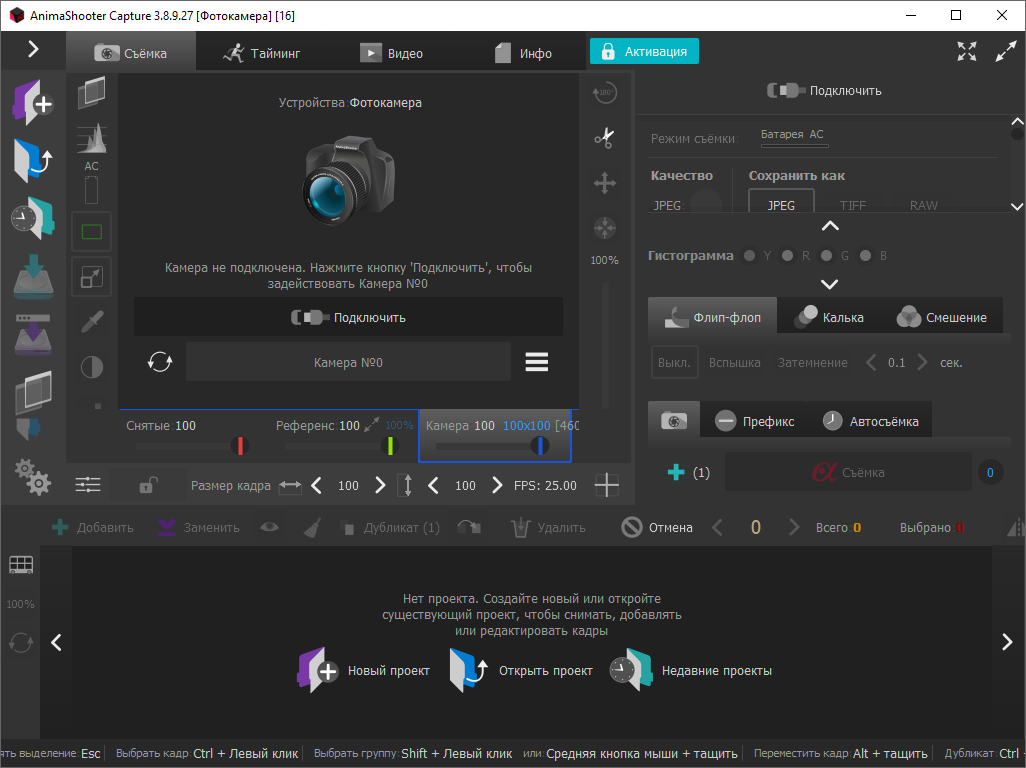Click the Отмена button
This screenshot has height=768, width=1026.
[656, 527]
